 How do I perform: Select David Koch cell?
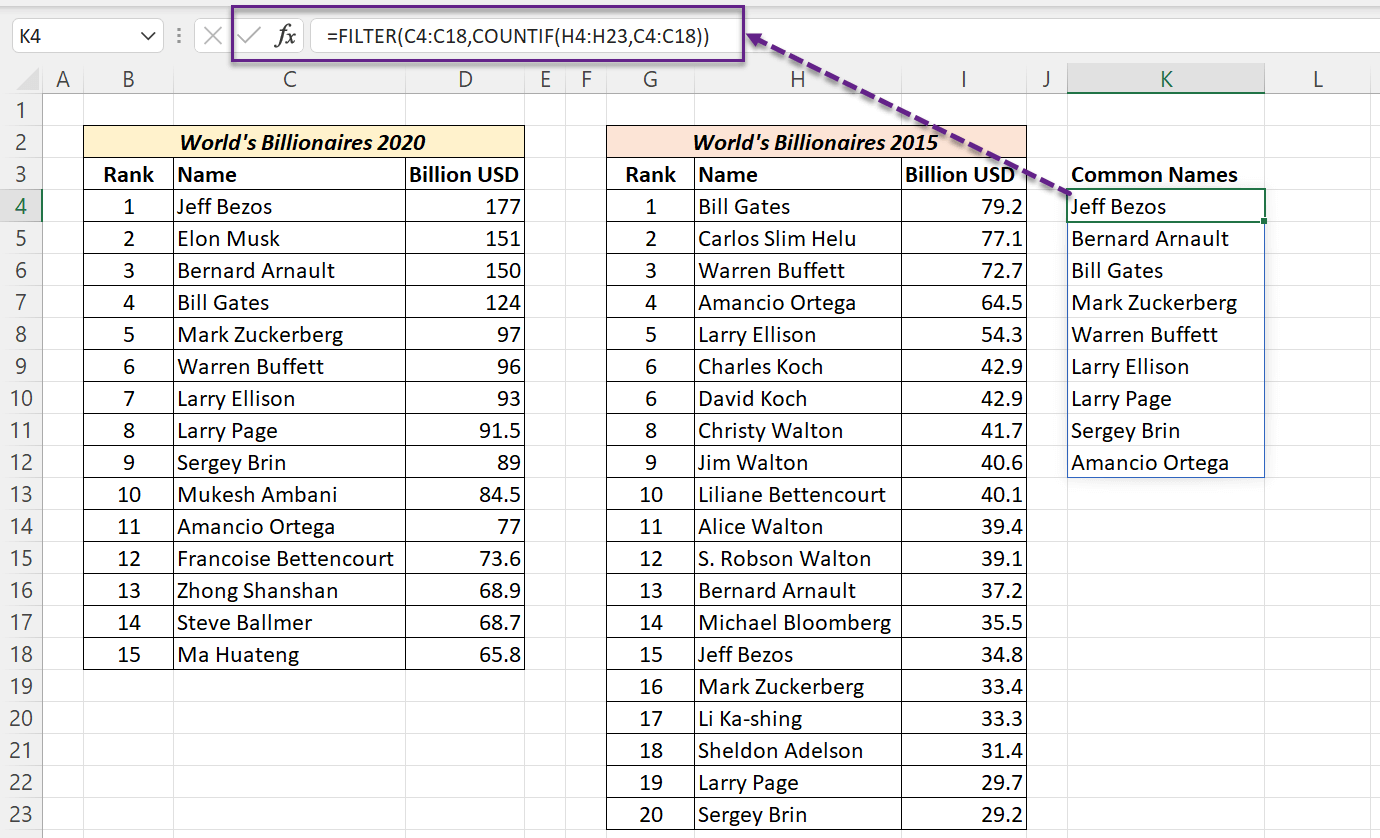click(798, 398)
